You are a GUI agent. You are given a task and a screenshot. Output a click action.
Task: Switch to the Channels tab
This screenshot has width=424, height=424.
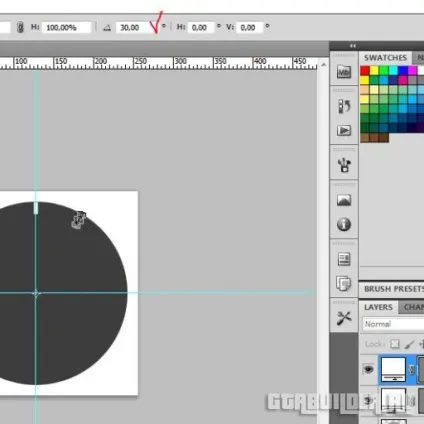[x=413, y=307]
